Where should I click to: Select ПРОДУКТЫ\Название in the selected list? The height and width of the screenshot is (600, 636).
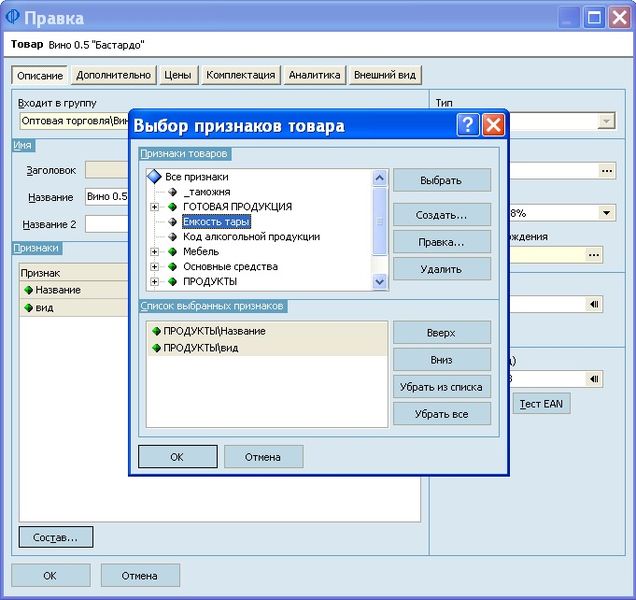pyautogui.click(x=267, y=331)
